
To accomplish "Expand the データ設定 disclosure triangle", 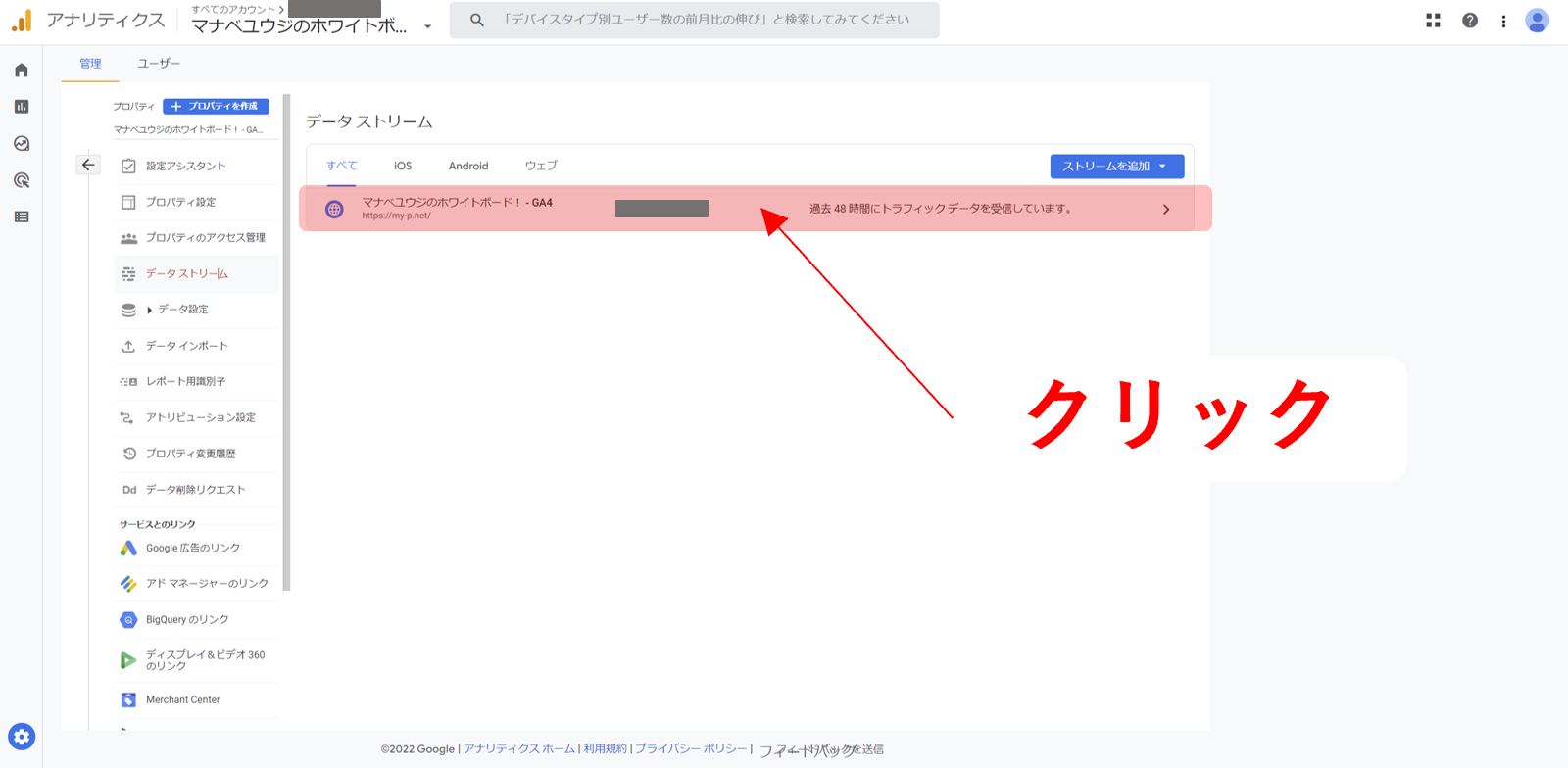I will point(149,310).
